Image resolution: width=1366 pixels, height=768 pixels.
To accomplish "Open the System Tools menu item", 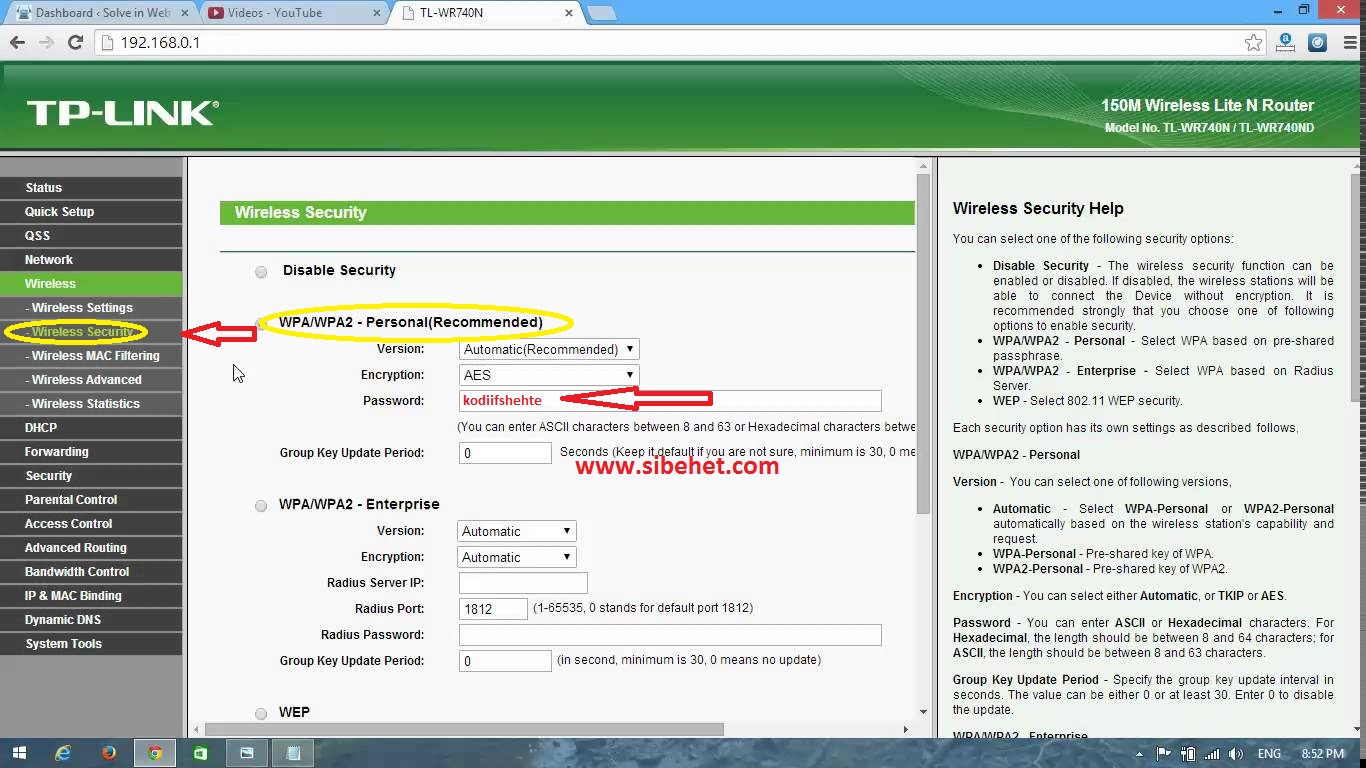I will pyautogui.click(x=91, y=644).
